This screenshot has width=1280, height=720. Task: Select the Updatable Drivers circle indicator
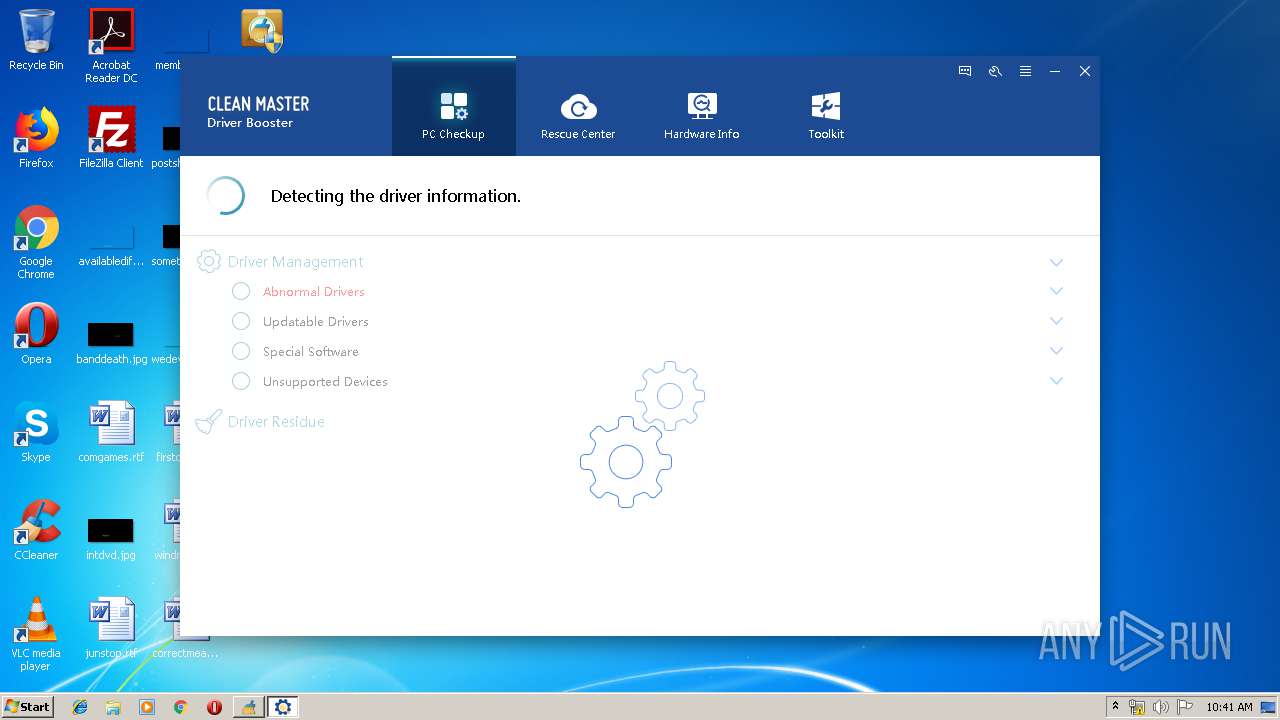(x=241, y=321)
